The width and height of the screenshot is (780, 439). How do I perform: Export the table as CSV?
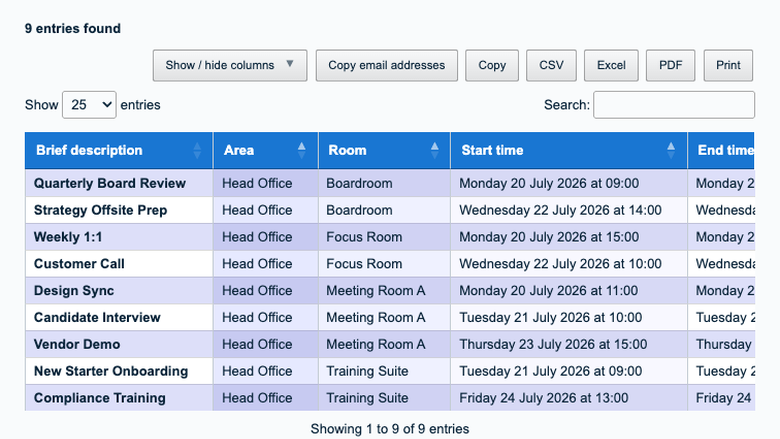point(551,65)
